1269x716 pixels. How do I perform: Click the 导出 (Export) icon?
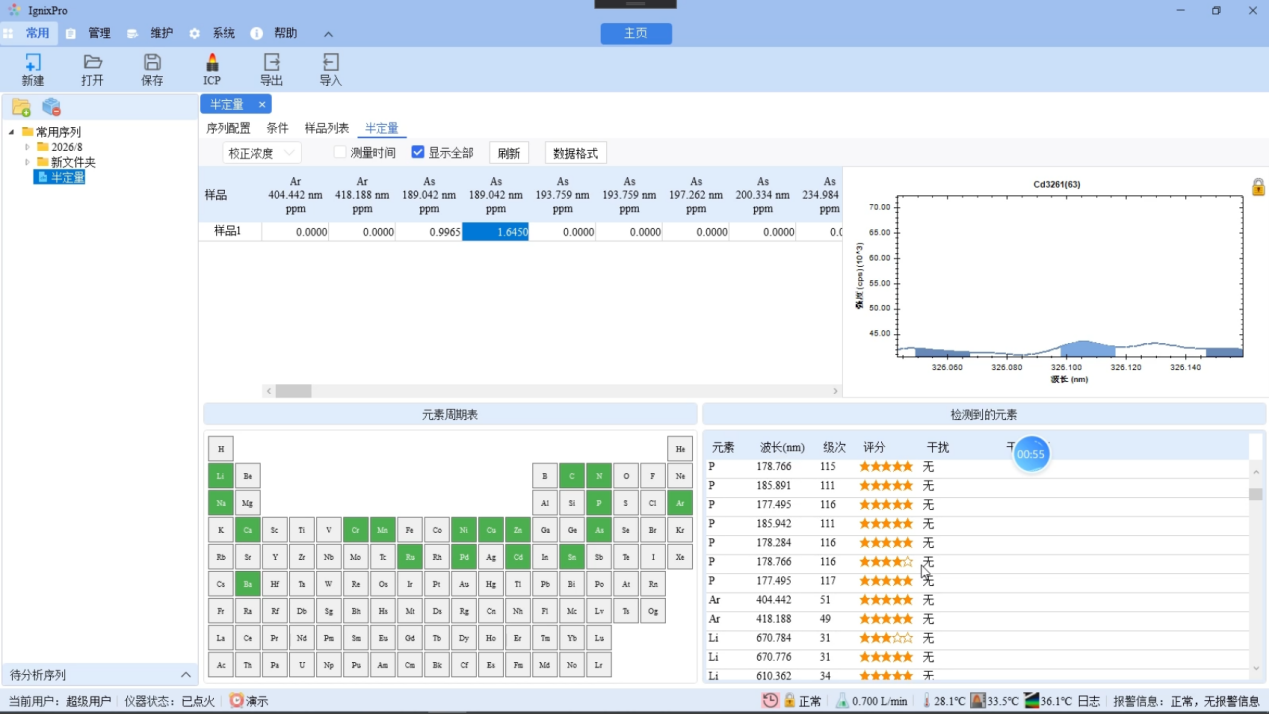coord(271,63)
